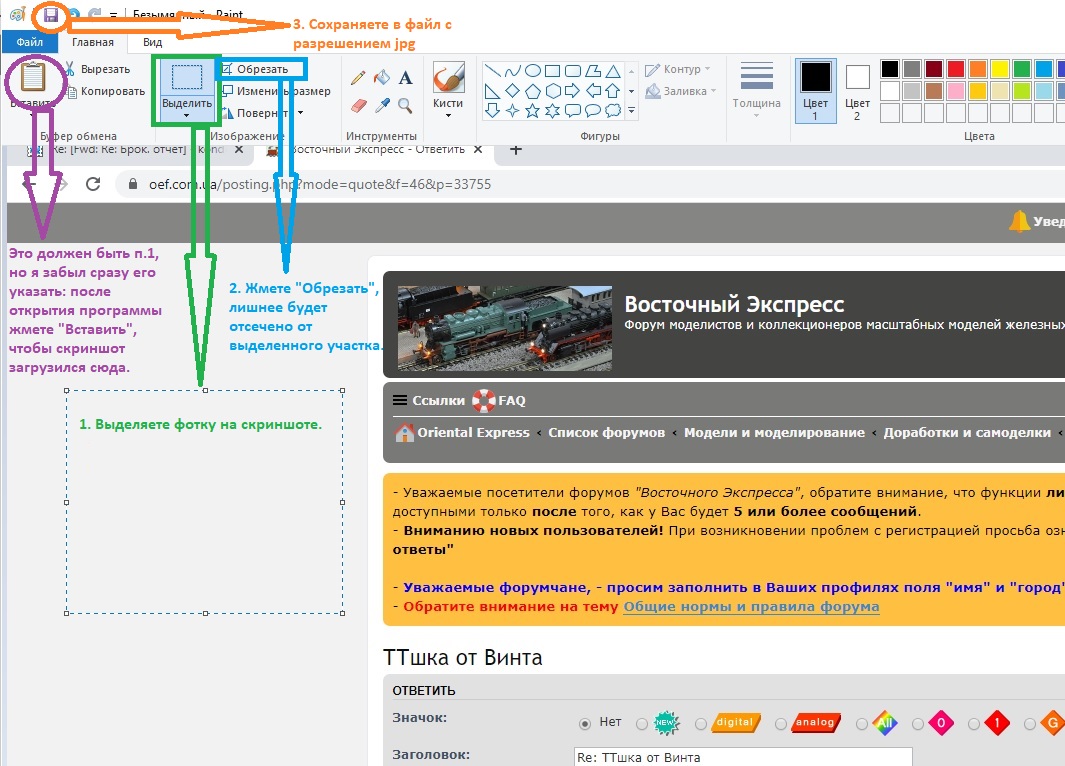
Task: Select the Oval shape
Action: pos(533,71)
